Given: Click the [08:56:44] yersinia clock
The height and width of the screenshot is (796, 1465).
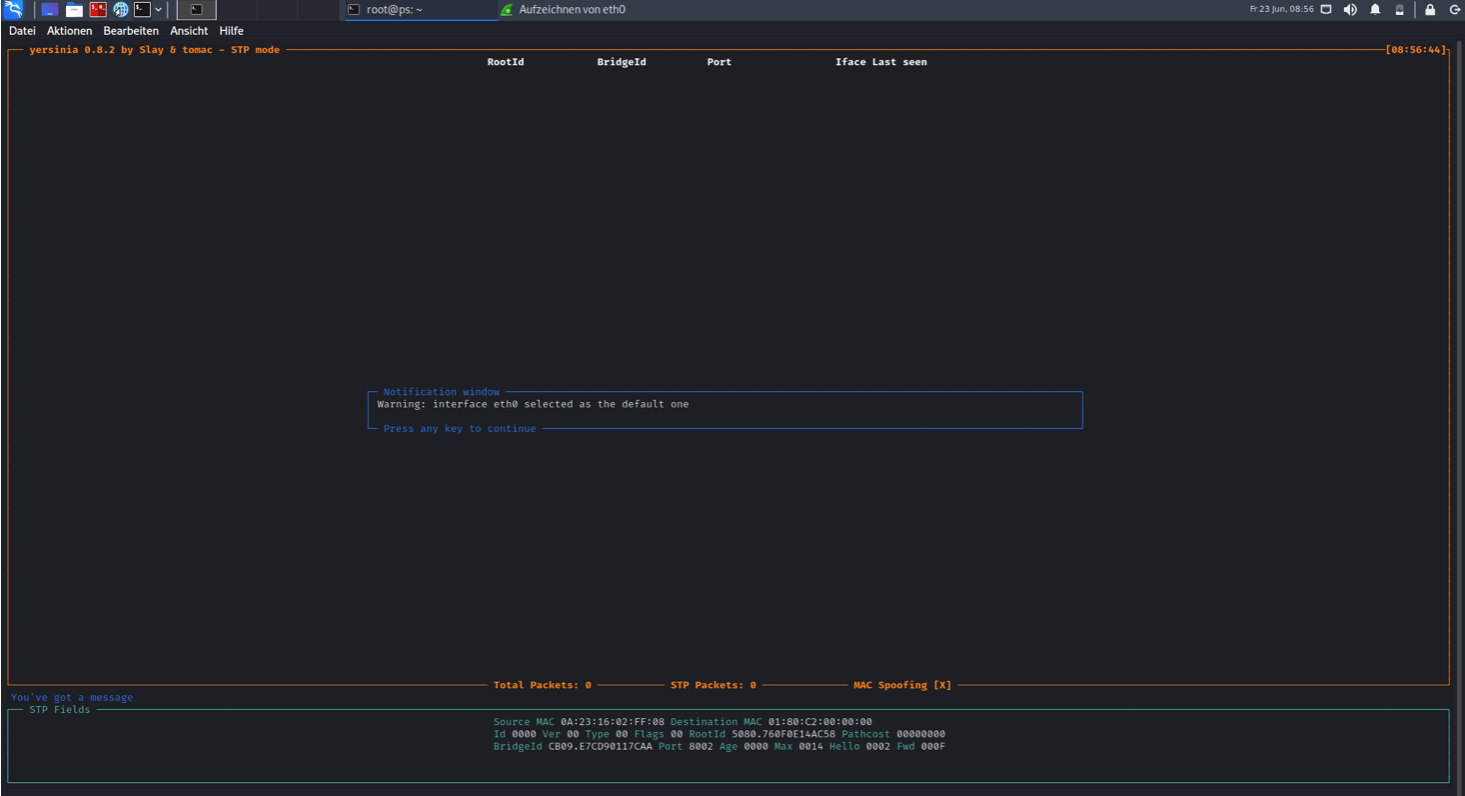Looking at the screenshot, I should tap(1416, 49).
